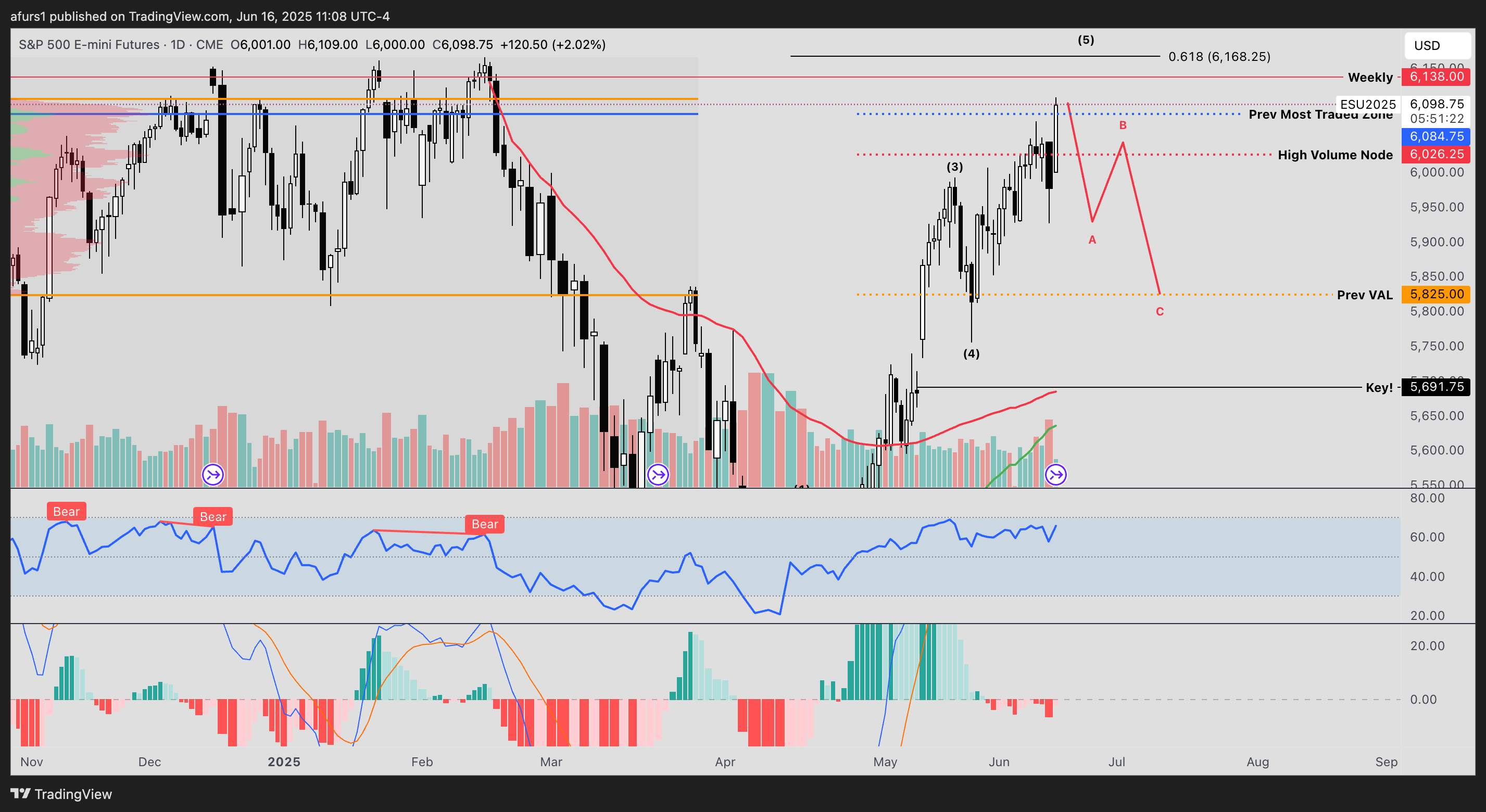
Task: Click the 'Sep' label on time axis
Action: [x=1386, y=762]
